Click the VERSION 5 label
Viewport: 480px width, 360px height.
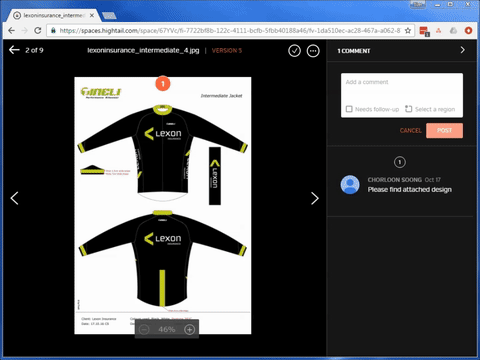click(x=227, y=51)
